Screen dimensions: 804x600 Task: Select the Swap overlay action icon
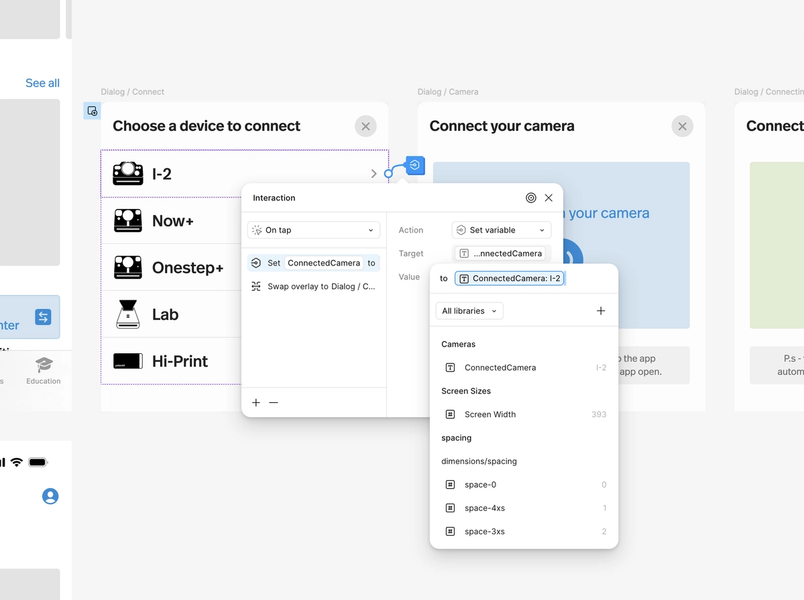click(256, 286)
